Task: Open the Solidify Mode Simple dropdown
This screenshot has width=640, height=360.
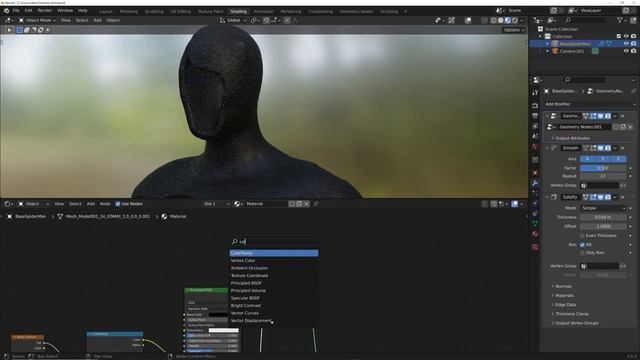Action: pos(603,208)
